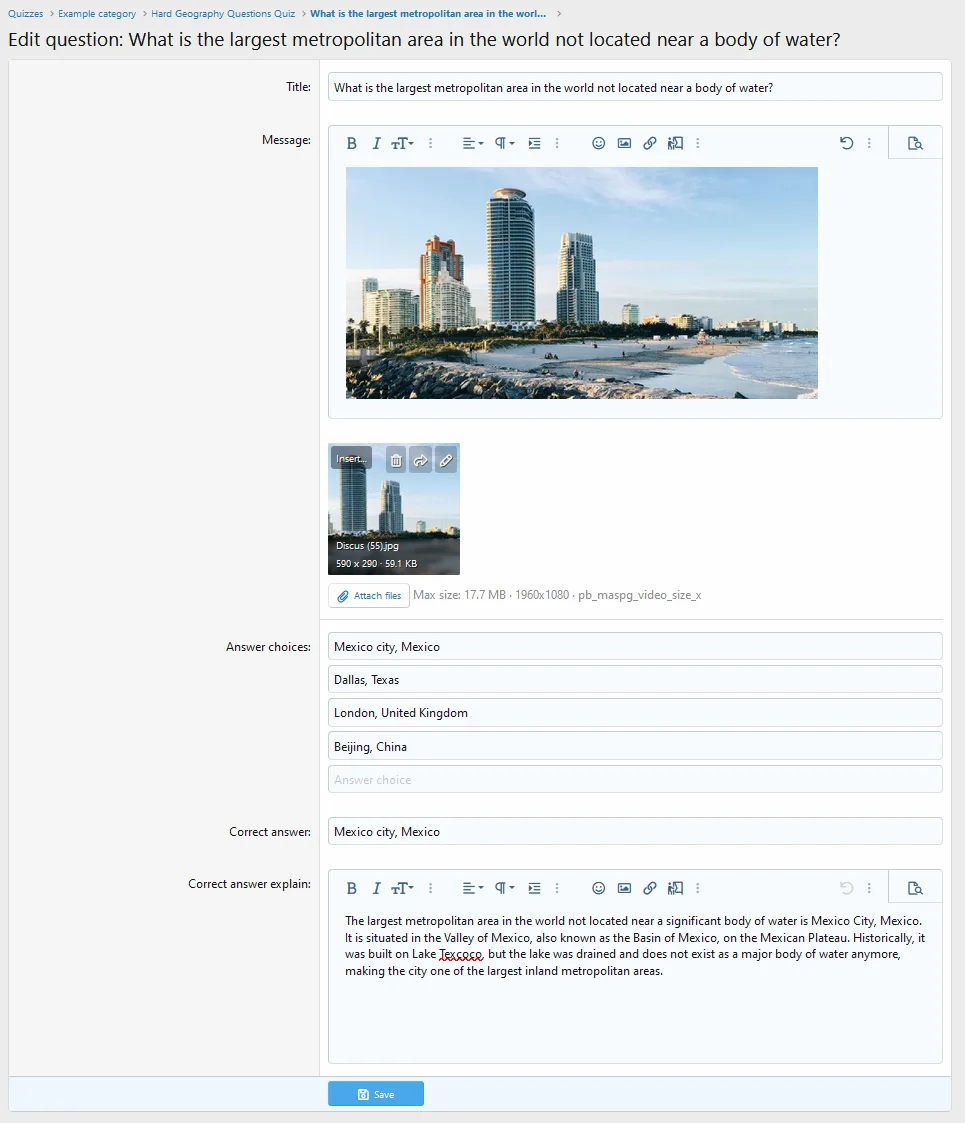Open font size dropdown in Message toolbar
Image resolution: width=965 pixels, height=1123 pixels.
(x=402, y=143)
